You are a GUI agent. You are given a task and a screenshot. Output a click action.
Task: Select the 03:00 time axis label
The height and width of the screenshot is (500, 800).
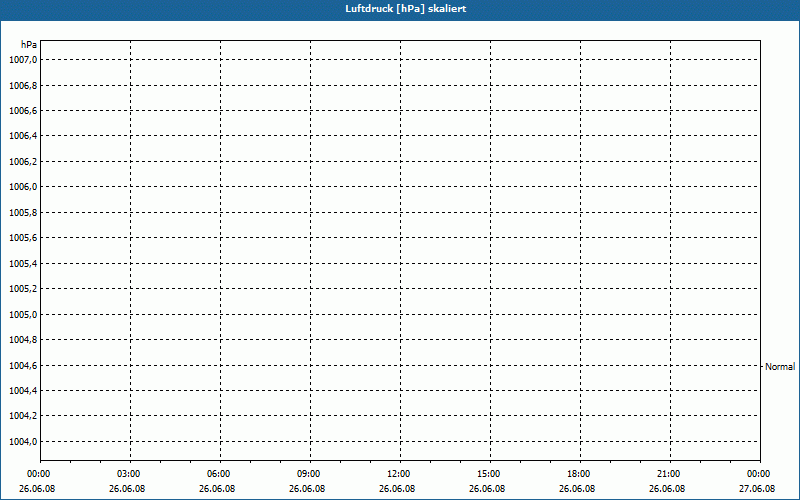(x=129, y=474)
